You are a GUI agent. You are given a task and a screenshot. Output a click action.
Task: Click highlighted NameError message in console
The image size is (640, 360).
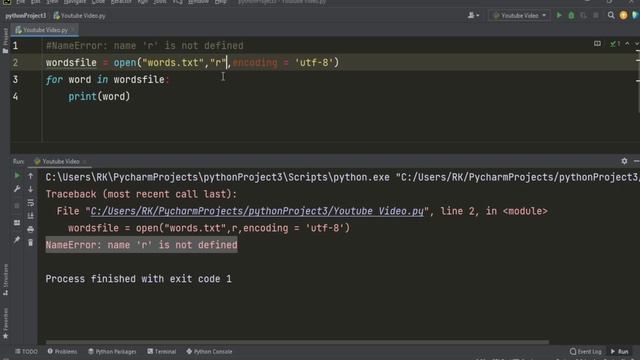coord(141,245)
